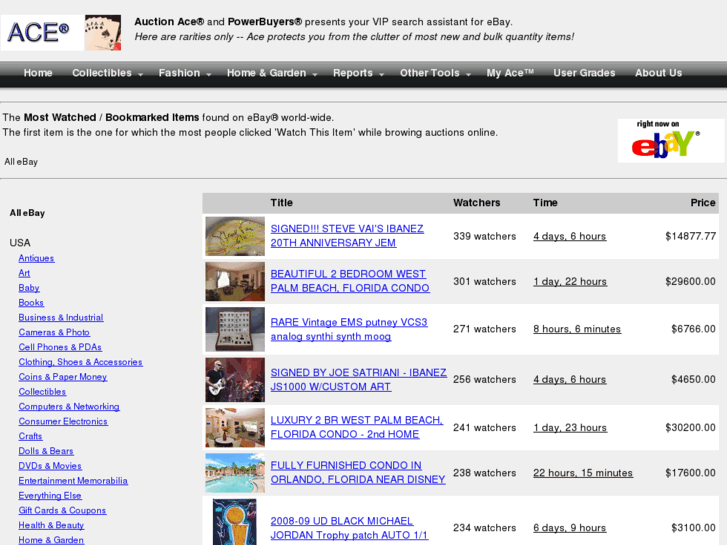727x545 pixels.
Task: Click '22 hours, 15 minutes' time link
Action: coord(583,473)
